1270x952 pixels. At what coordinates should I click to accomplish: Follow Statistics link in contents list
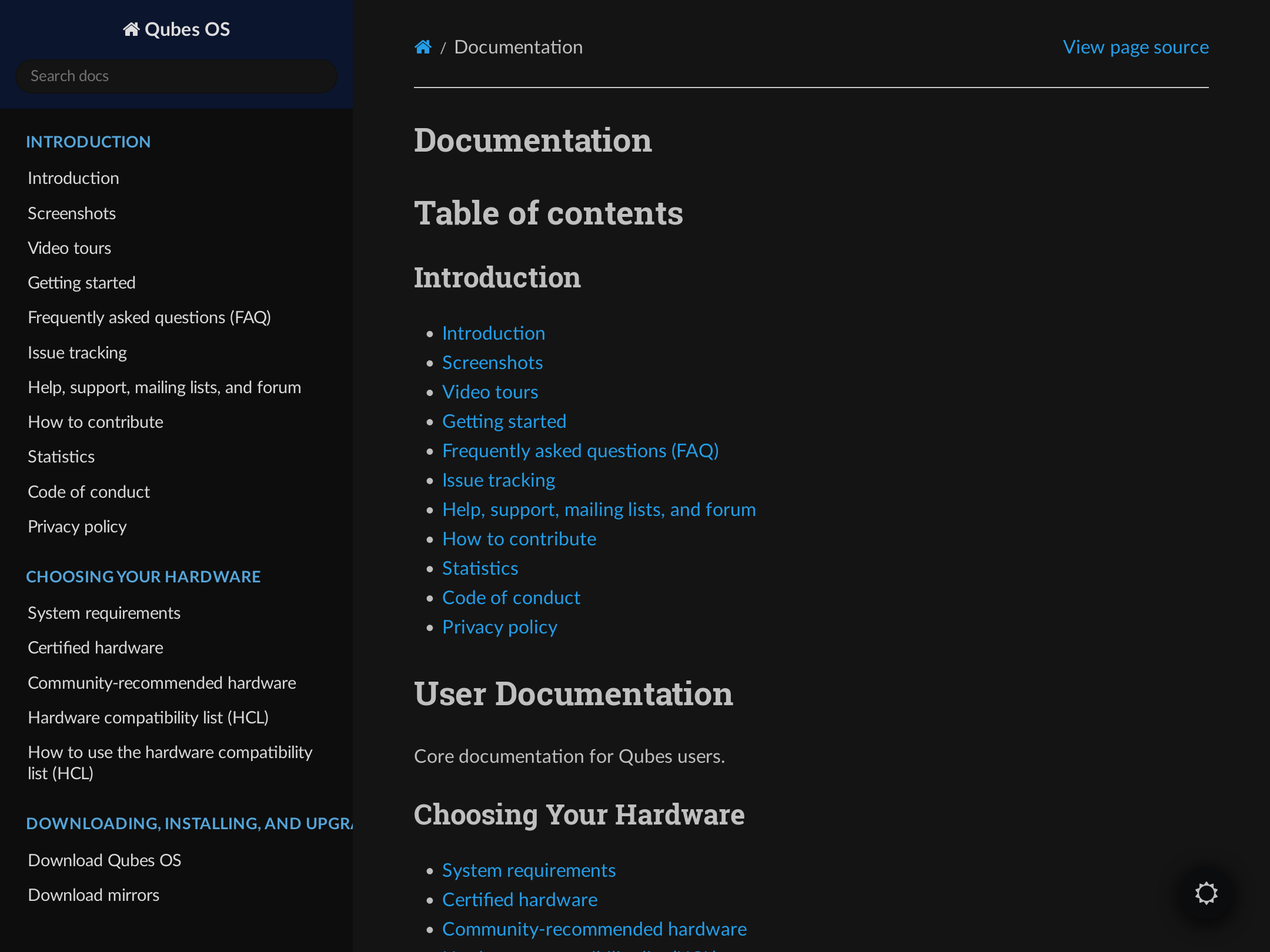tap(480, 568)
